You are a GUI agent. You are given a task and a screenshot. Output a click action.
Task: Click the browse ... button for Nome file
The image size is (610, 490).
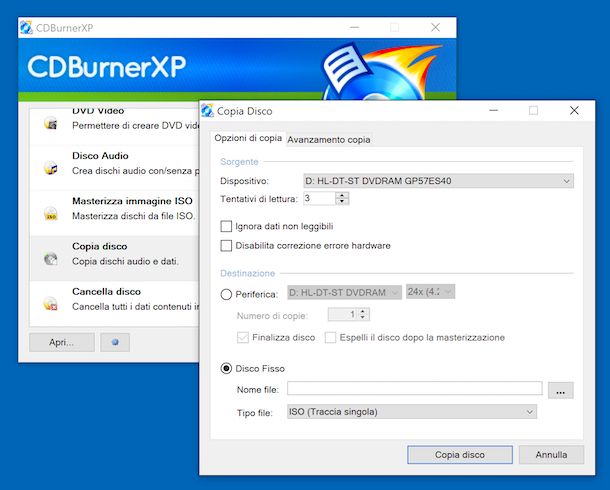pos(561,390)
